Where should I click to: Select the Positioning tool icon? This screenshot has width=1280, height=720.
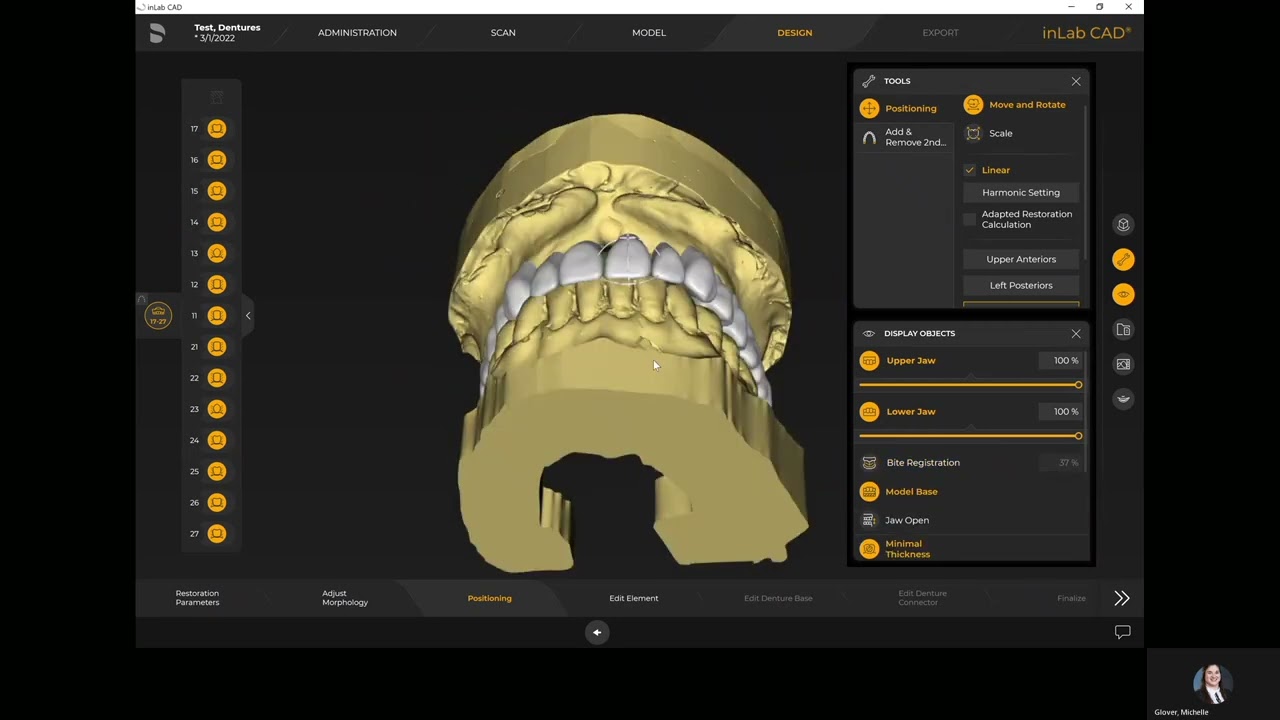[869, 108]
